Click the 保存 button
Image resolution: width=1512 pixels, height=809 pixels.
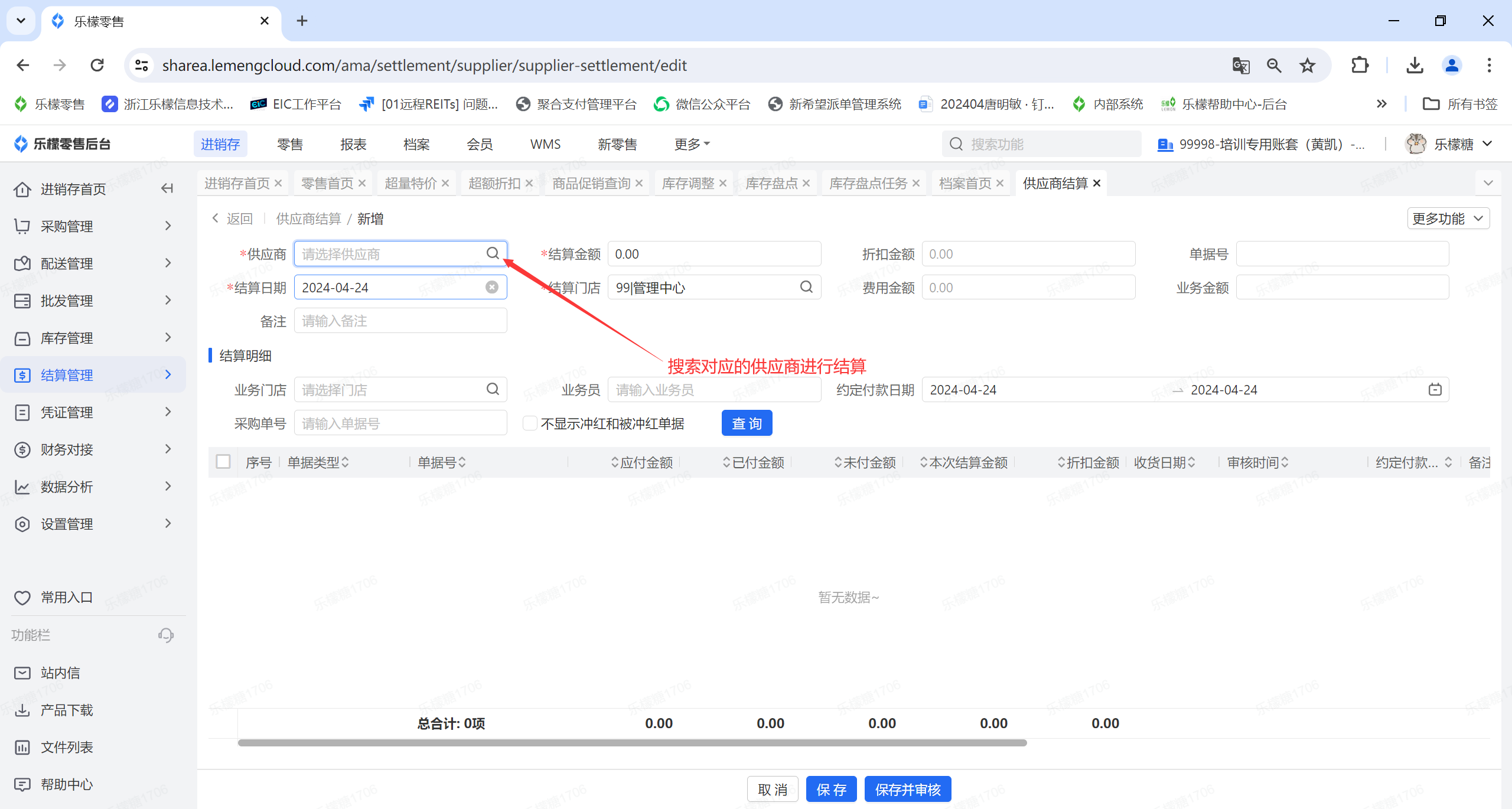[831, 789]
